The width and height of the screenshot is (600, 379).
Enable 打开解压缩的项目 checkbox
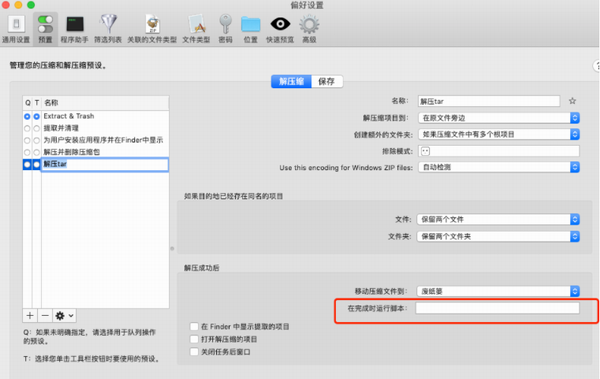click(x=194, y=339)
